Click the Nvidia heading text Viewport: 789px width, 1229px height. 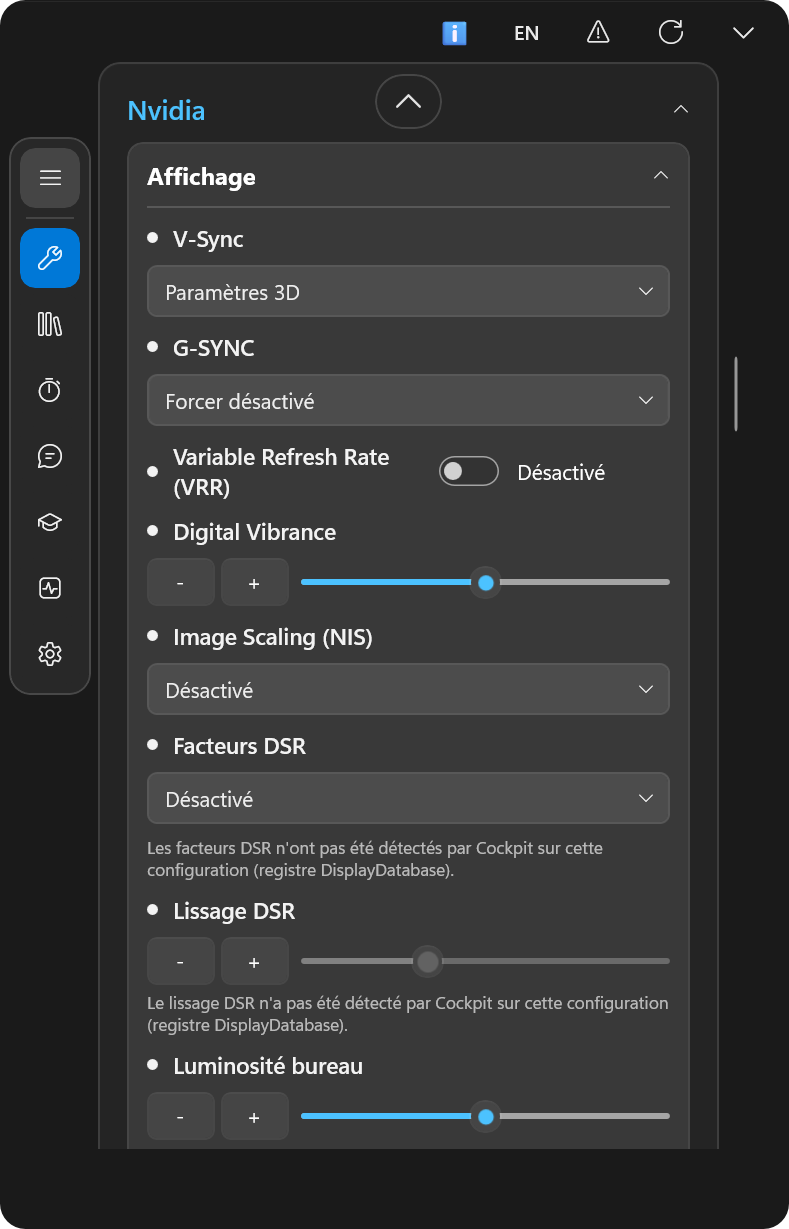pyautogui.click(x=166, y=110)
